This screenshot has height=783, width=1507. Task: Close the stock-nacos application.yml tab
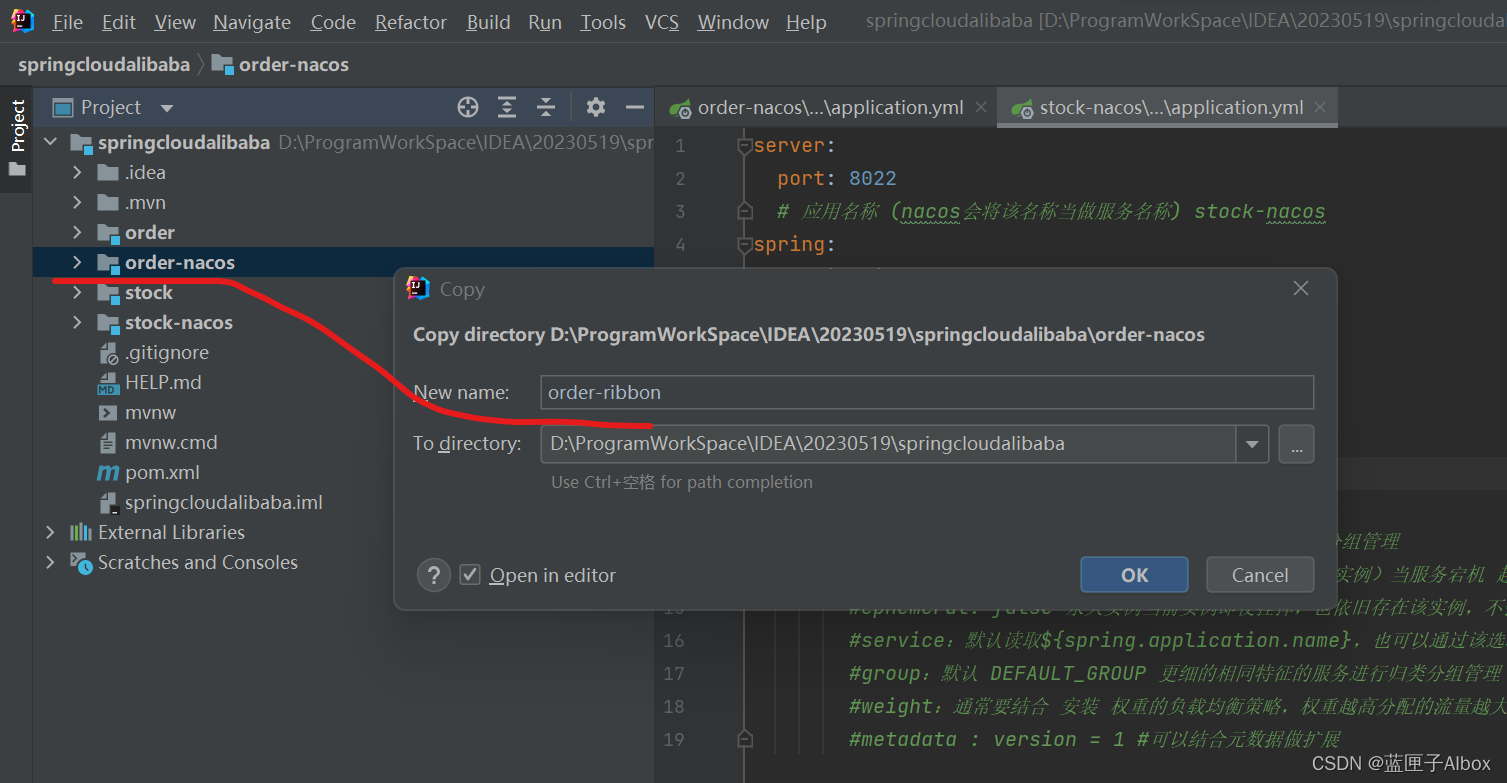[x=1321, y=107]
